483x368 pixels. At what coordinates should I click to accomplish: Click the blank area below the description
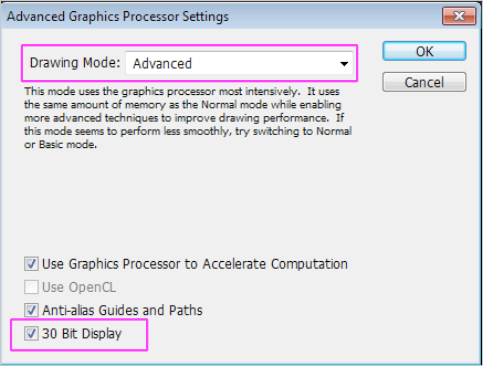[188, 202]
